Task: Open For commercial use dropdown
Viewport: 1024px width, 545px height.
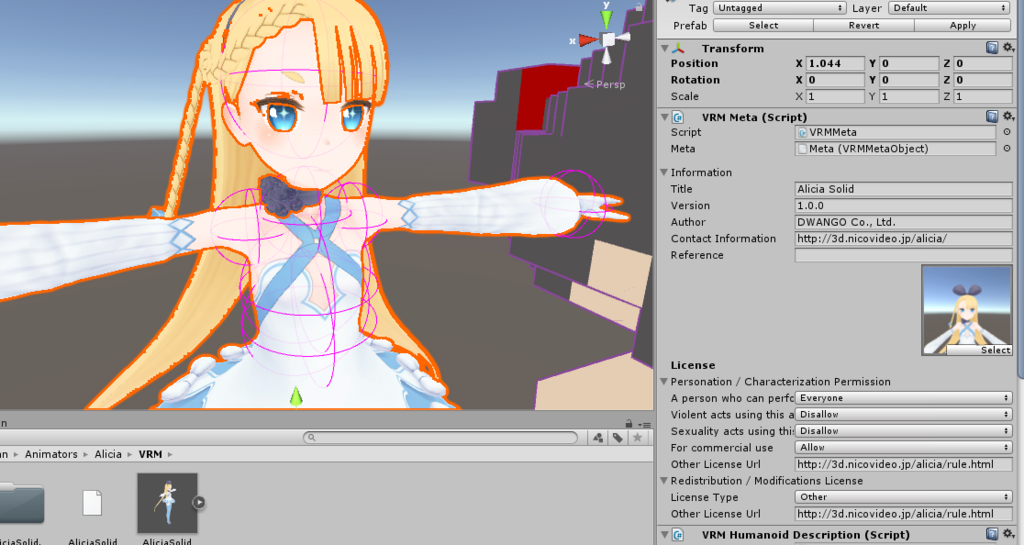Action: pos(903,448)
